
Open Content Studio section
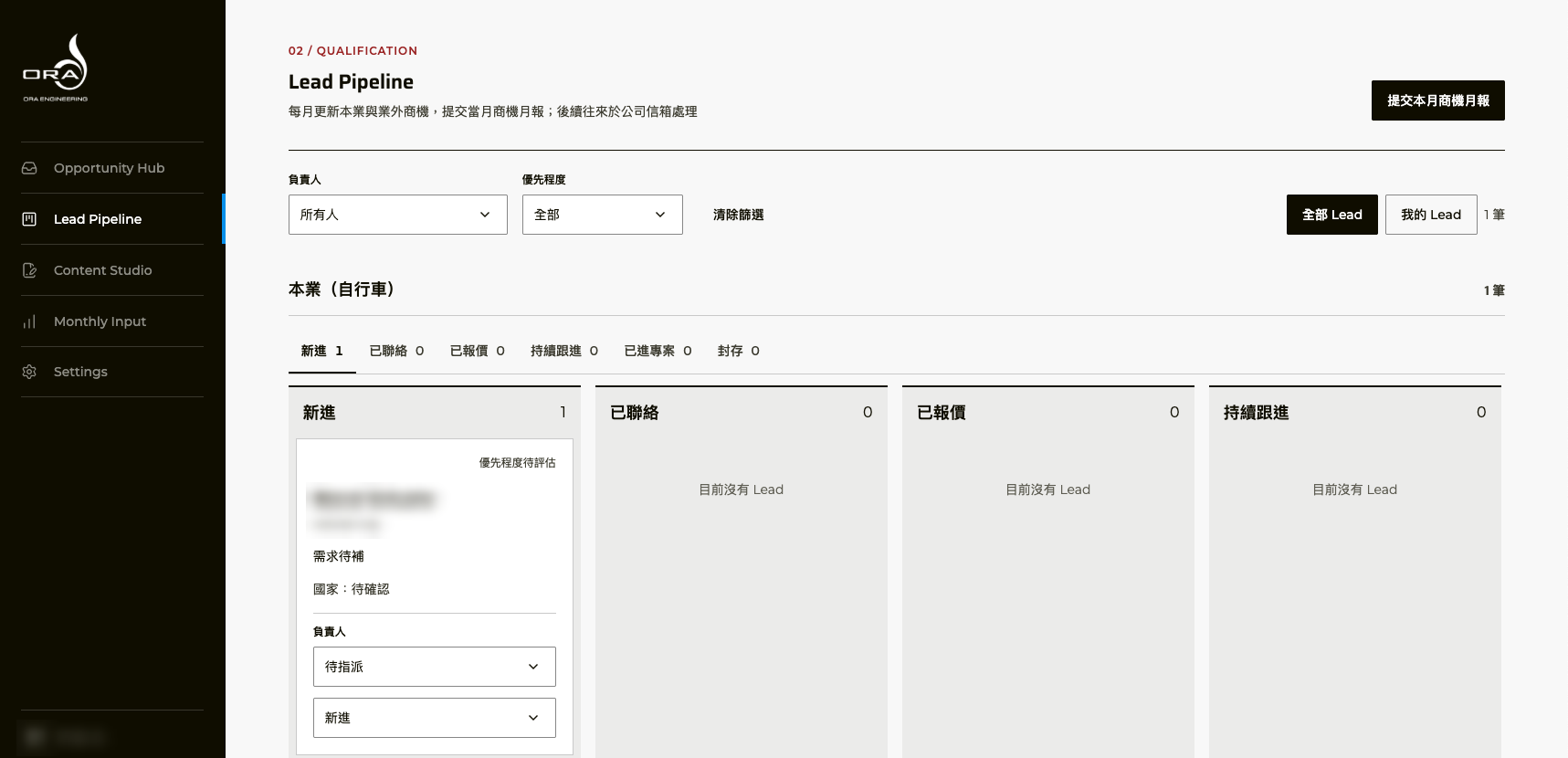click(112, 270)
